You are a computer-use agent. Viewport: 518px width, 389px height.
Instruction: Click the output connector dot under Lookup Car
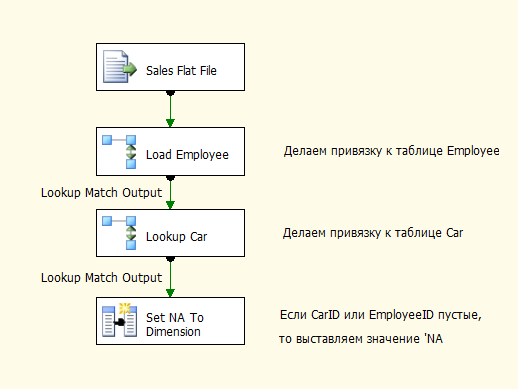tap(170, 259)
